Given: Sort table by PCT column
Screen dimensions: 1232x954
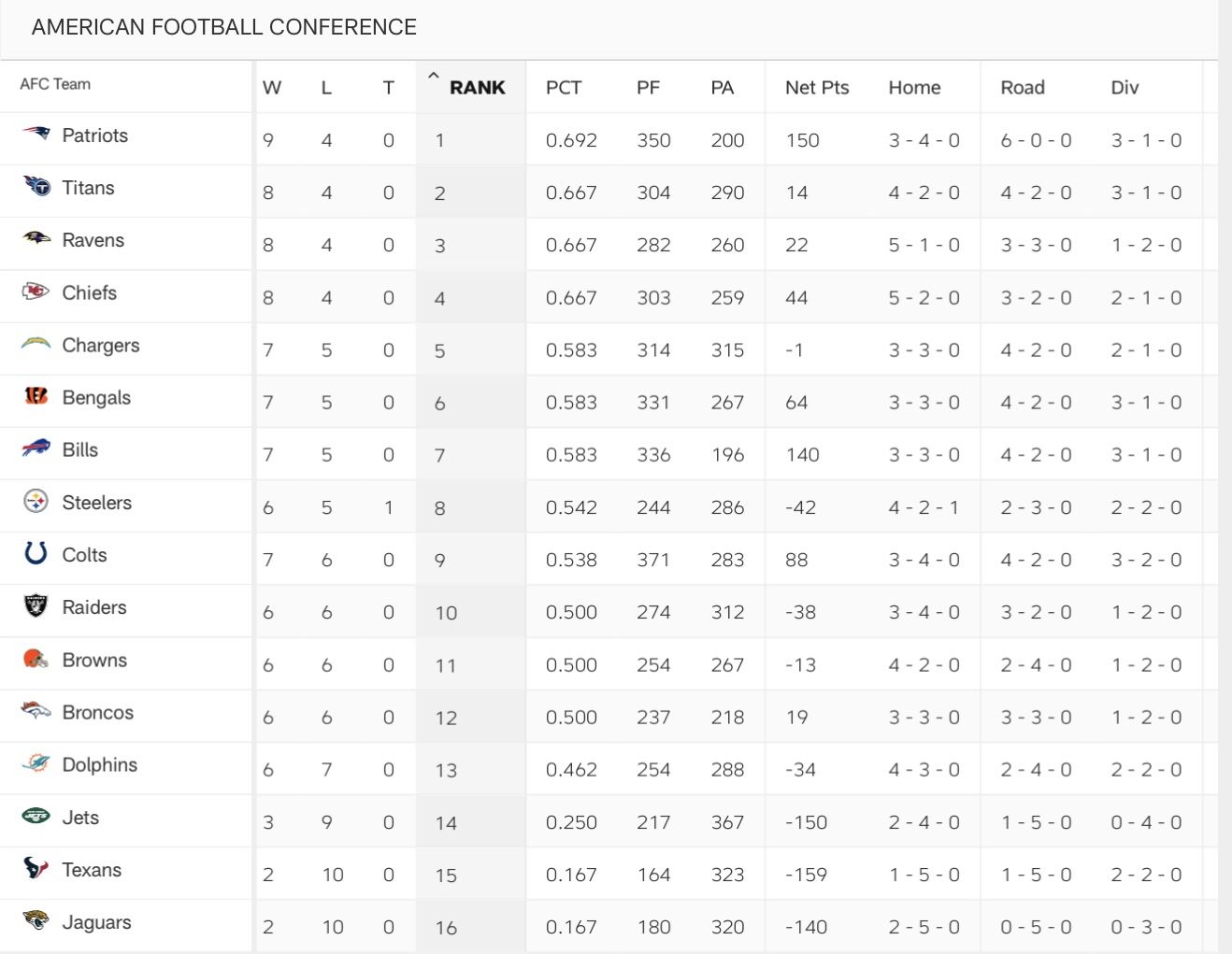Looking at the screenshot, I should click(x=564, y=88).
